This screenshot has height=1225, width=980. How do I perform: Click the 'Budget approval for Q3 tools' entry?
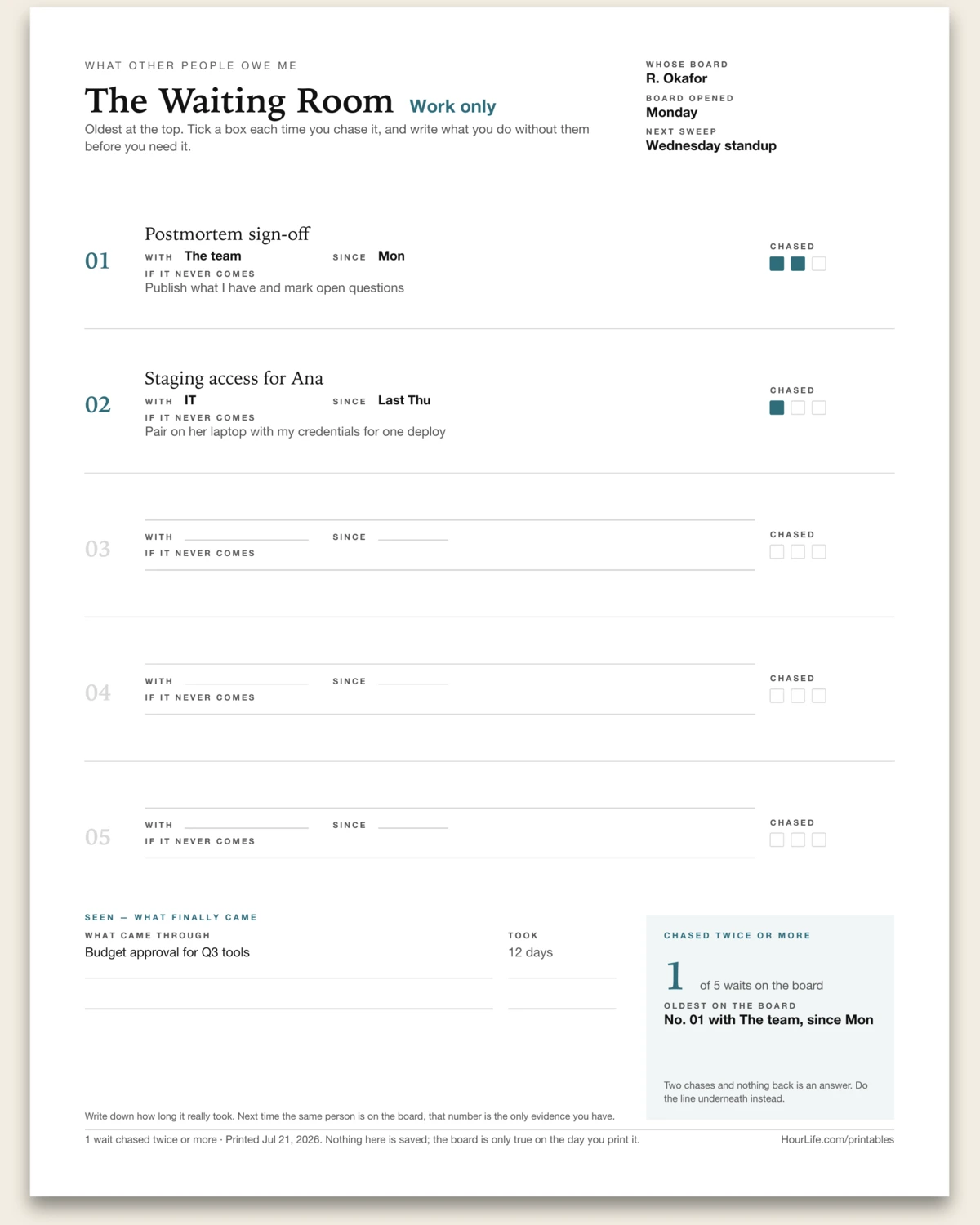167,952
